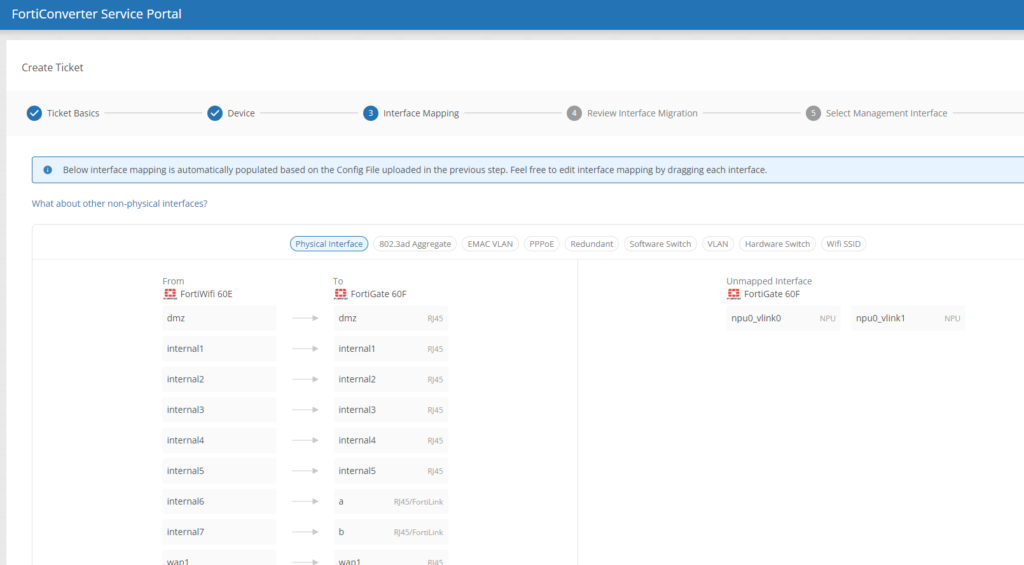Viewport: 1024px width, 565px height.
Task: Click the Interface Mapping step label
Action: (x=421, y=113)
